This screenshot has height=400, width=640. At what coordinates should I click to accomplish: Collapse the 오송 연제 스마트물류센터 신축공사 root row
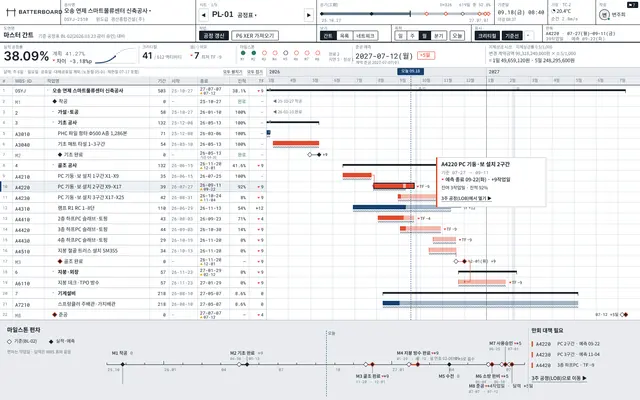pyautogui.click(x=48, y=91)
